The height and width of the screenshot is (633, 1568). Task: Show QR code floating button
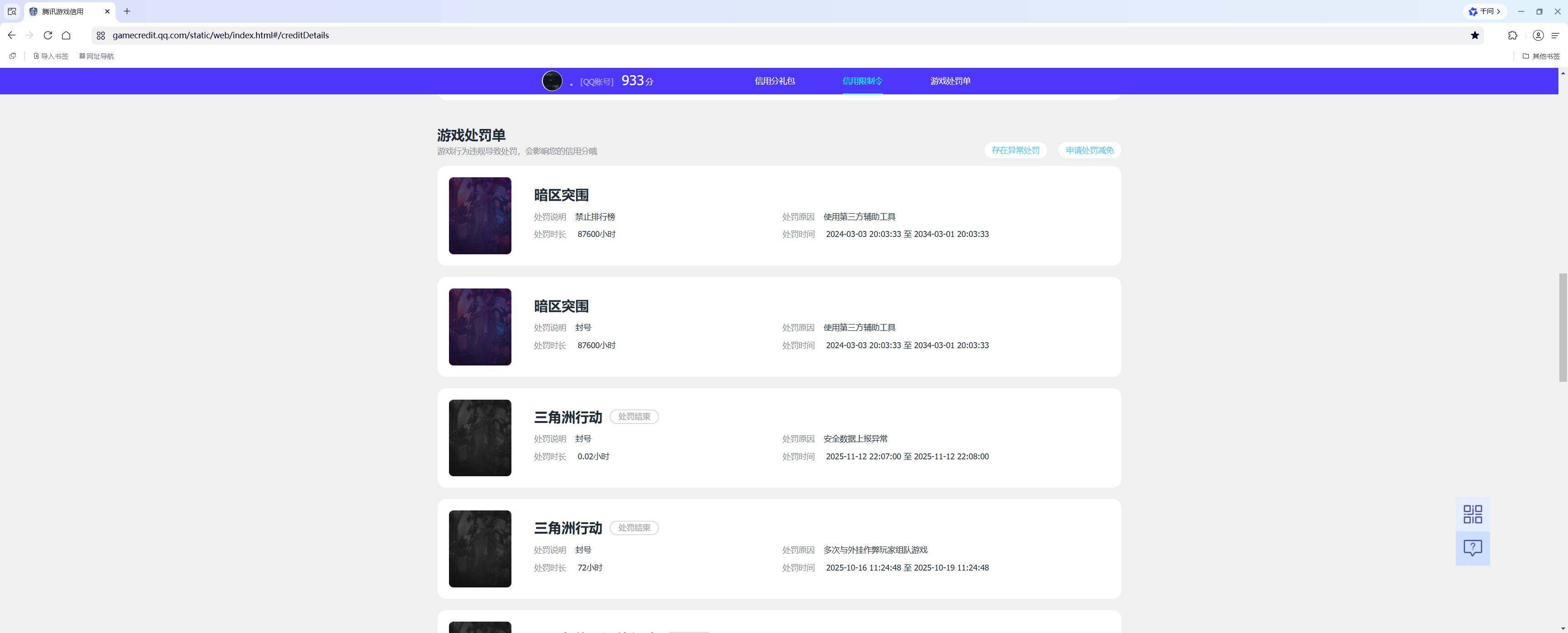click(1472, 515)
